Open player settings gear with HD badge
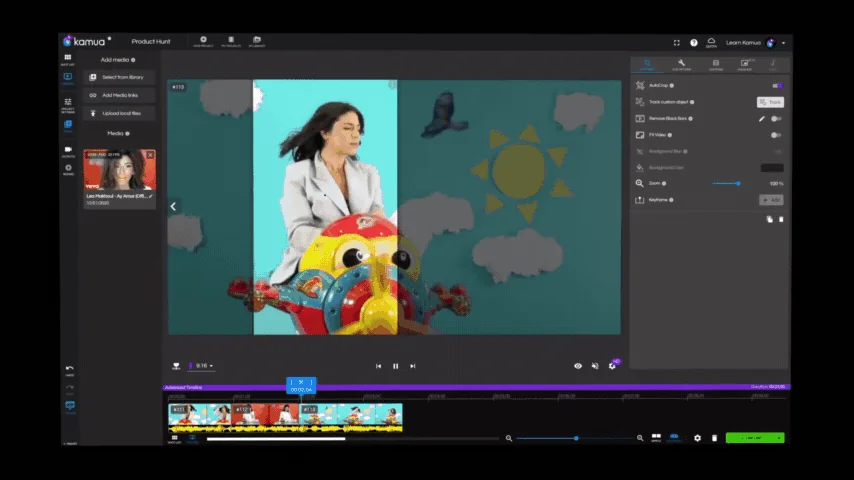The image size is (854, 480). [613, 366]
